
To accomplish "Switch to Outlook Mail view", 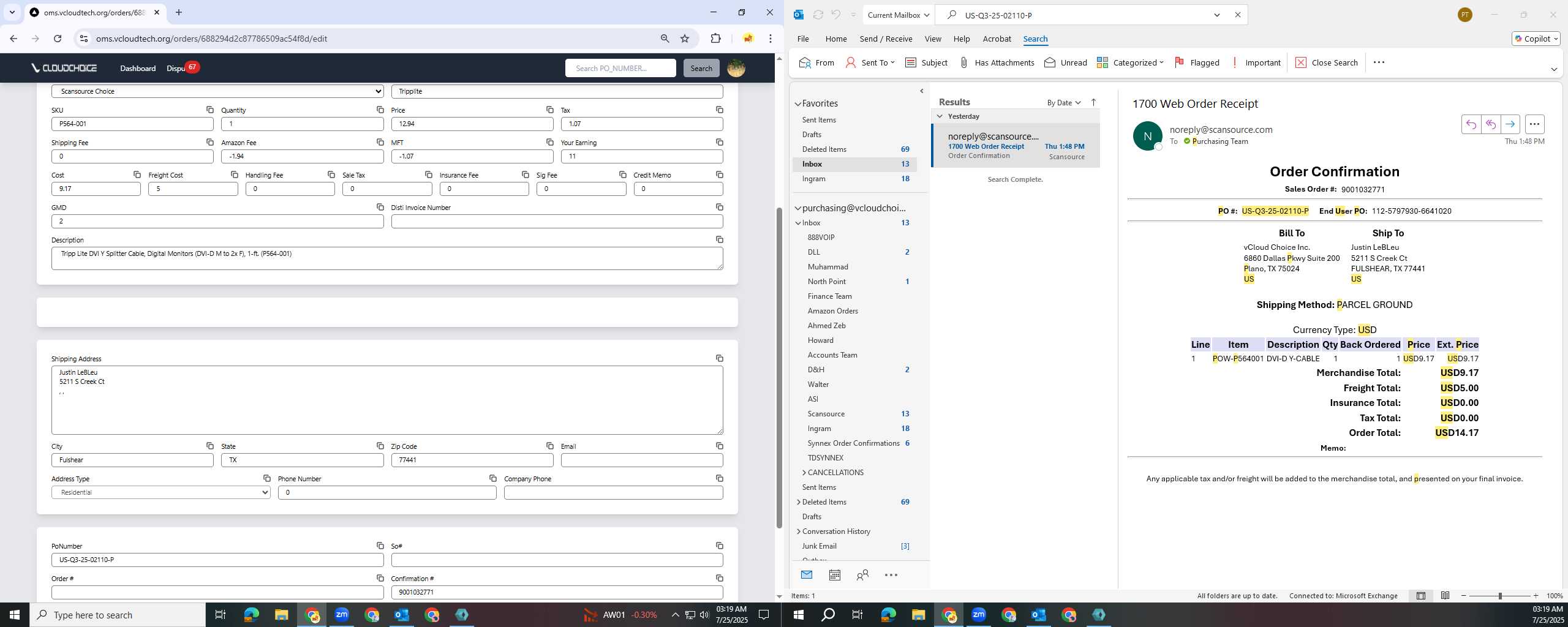I will pos(807,575).
